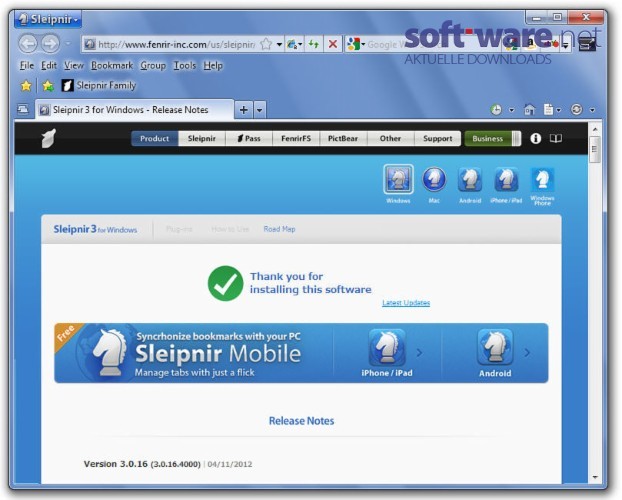This screenshot has height=500, width=622.
Task: Open the Edit menu
Action: (49, 65)
